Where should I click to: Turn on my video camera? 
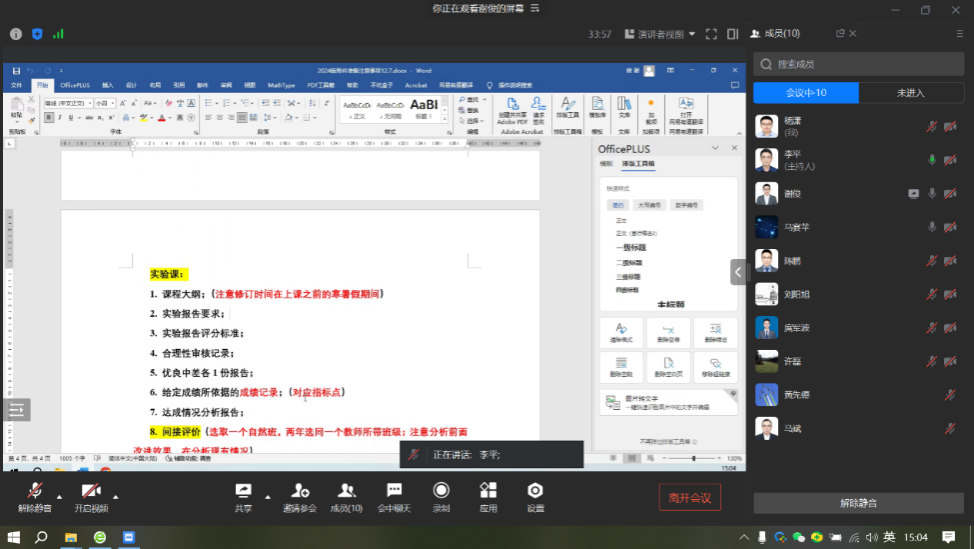point(90,490)
